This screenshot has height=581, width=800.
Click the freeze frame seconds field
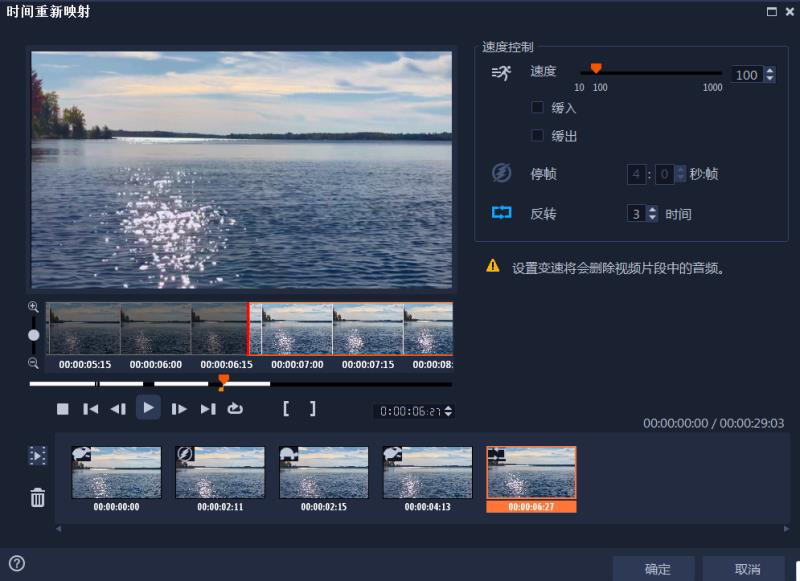click(x=636, y=174)
